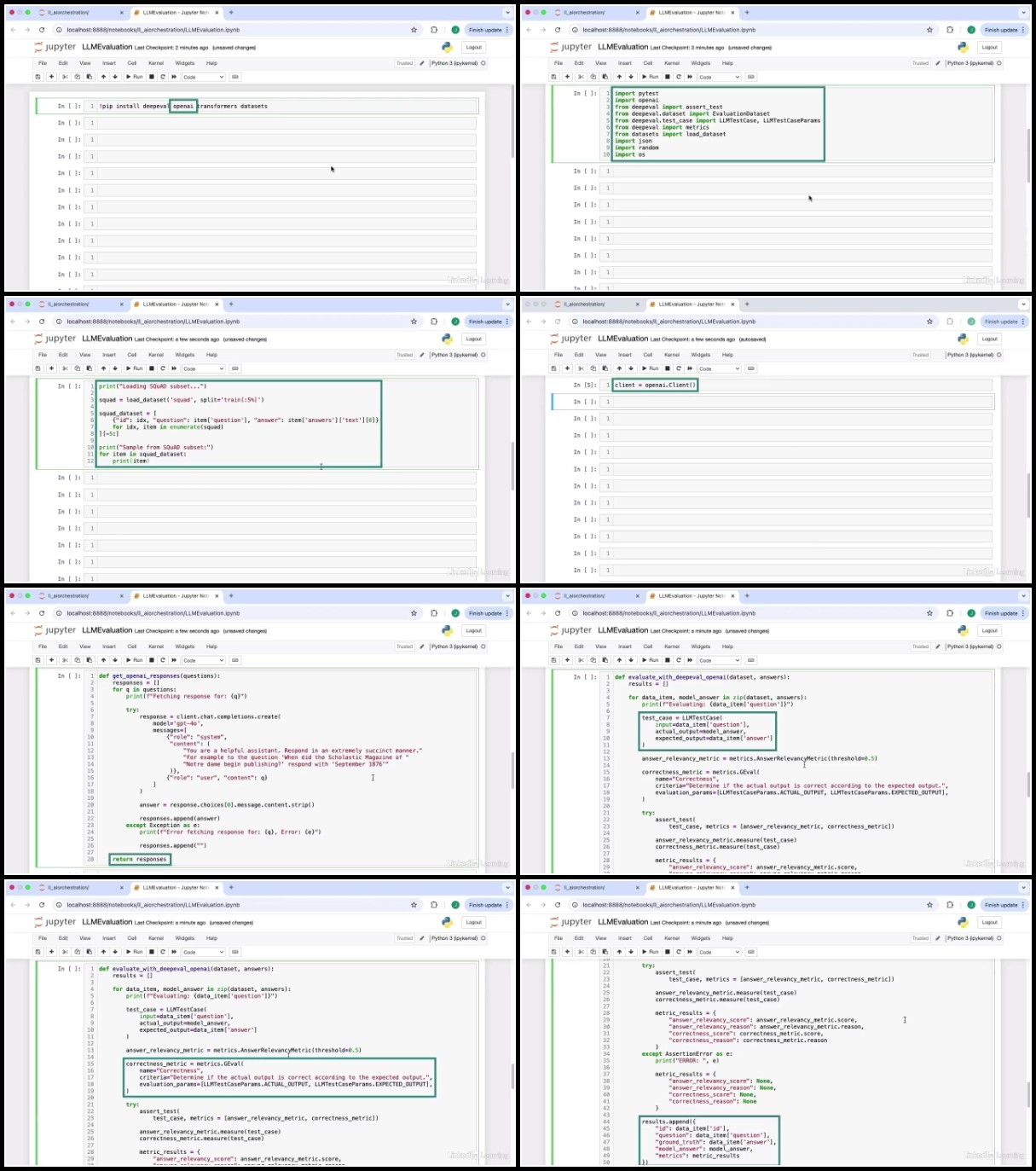Restart the kernel in the import pytest panel
1036x1171 pixels.
[x=679, y=77]
